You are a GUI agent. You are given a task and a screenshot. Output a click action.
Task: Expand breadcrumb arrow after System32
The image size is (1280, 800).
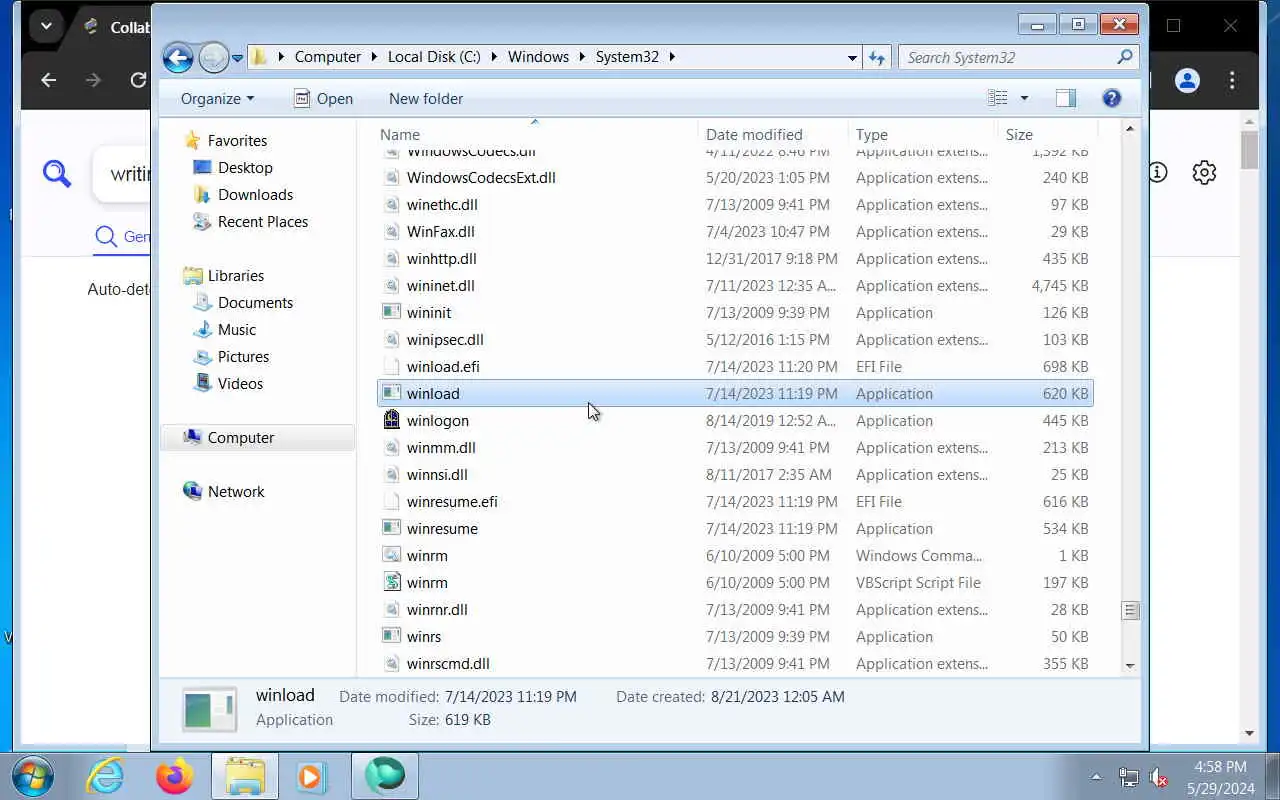point(672,57)
